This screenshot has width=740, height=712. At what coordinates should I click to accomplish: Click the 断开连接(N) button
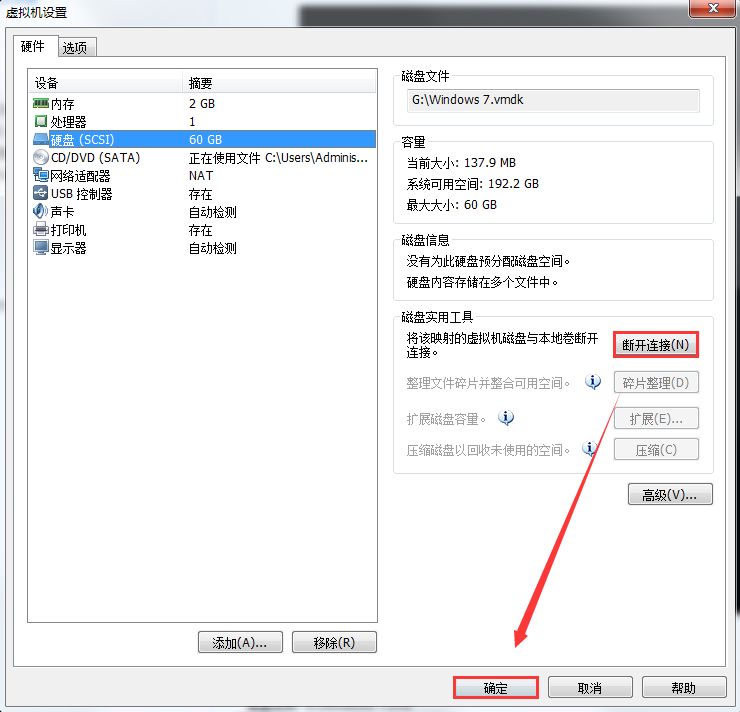(x=656, y=345)
